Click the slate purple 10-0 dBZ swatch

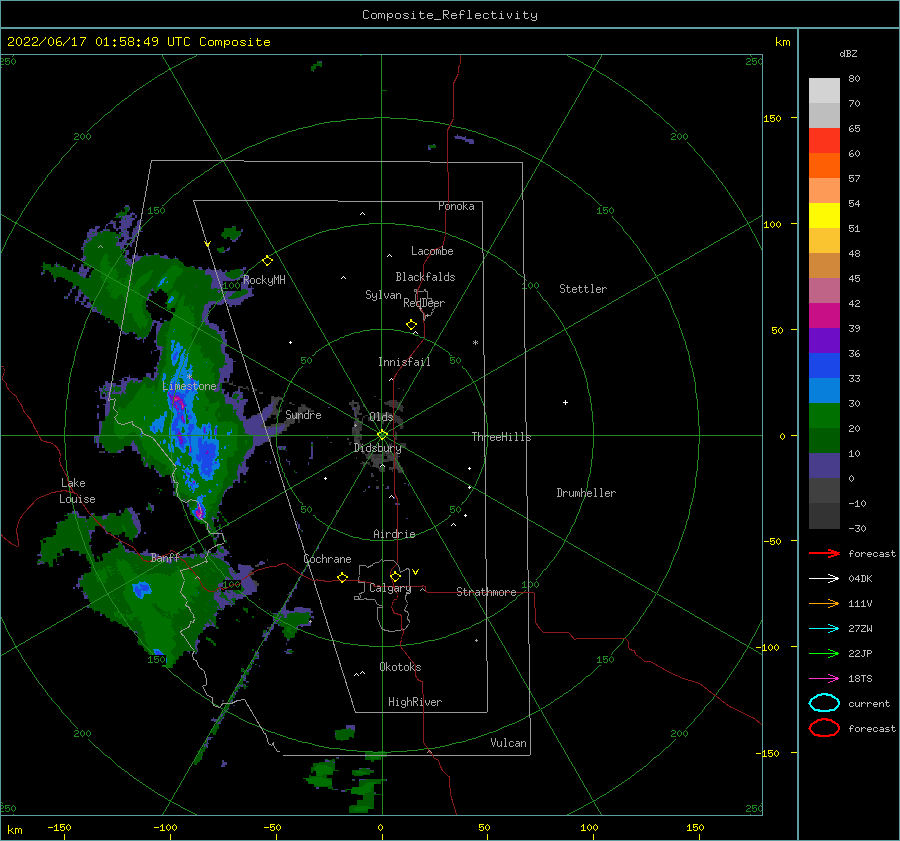tap(824, 466)
